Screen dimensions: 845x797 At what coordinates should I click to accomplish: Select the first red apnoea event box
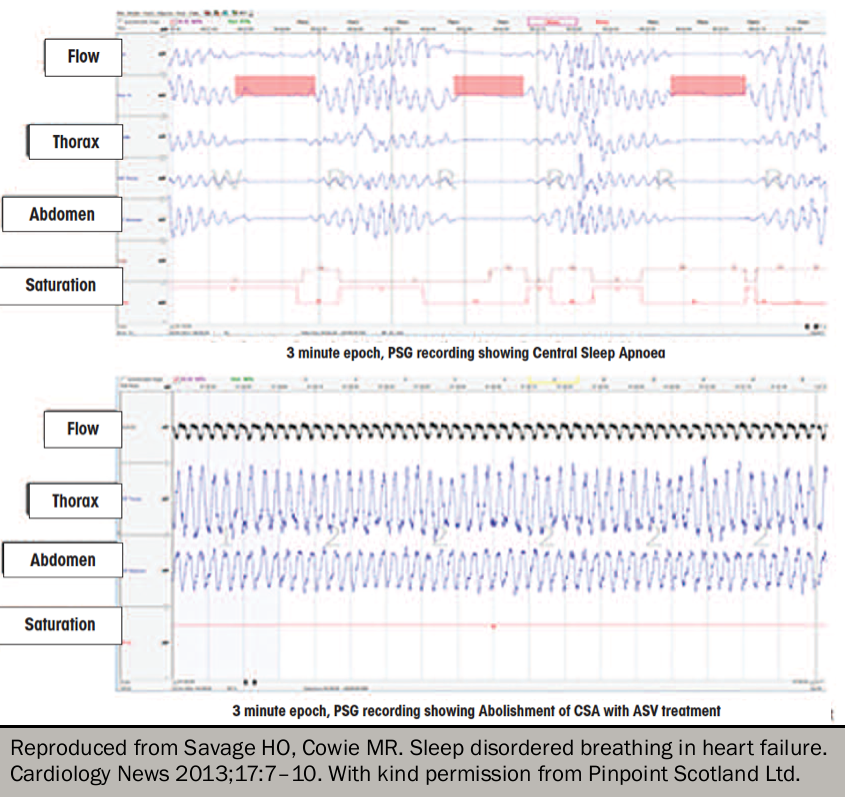pyautogui.click(x=274, y=86)
